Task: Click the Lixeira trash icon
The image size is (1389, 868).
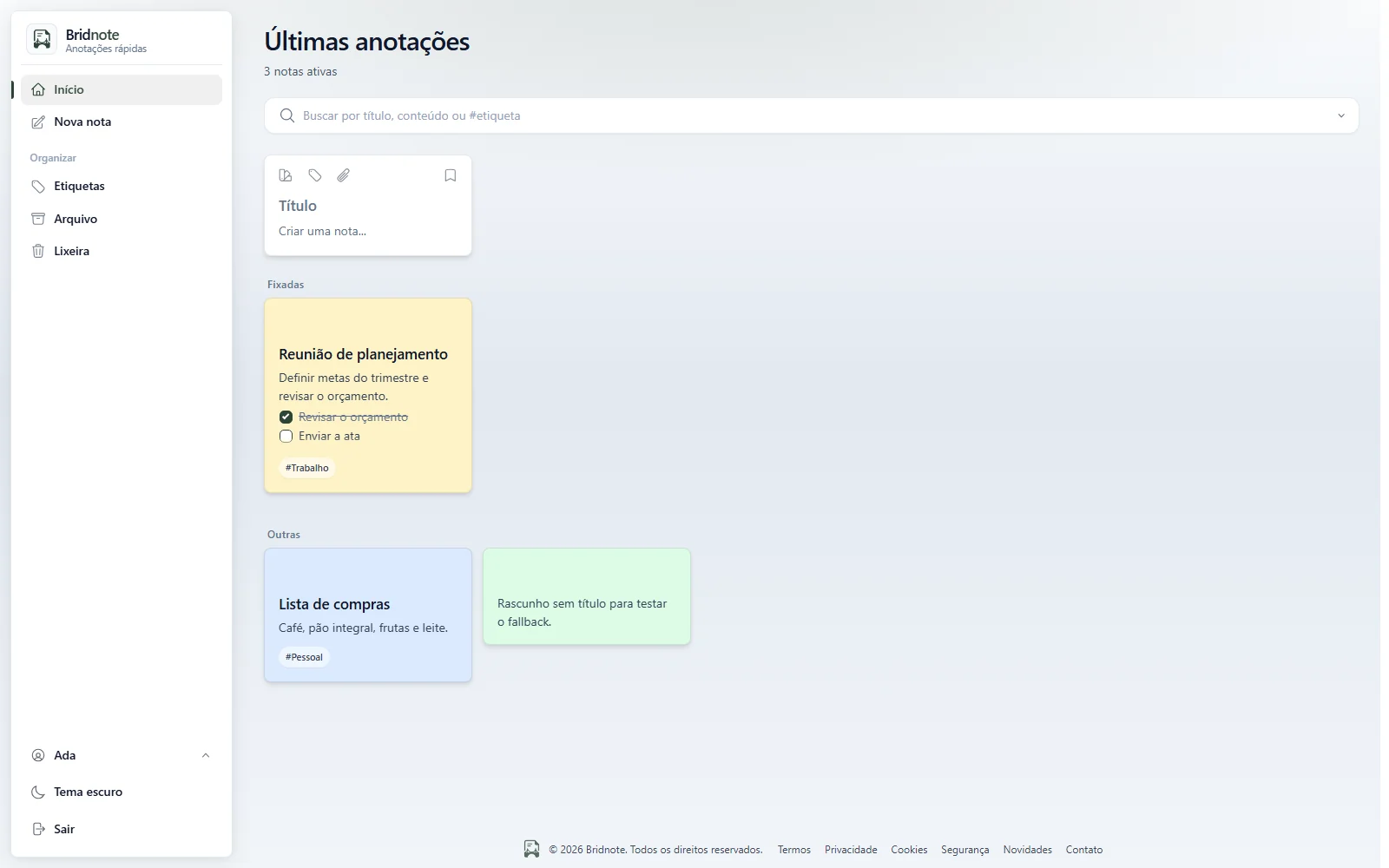Action: pyautogui.click(x=38, y=251)
